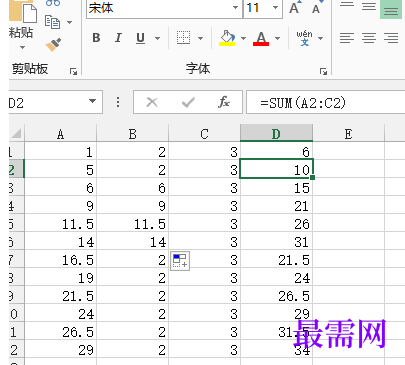405x365 pixels.
Task: Open the Auto Fill Options button
Action: 180,261
